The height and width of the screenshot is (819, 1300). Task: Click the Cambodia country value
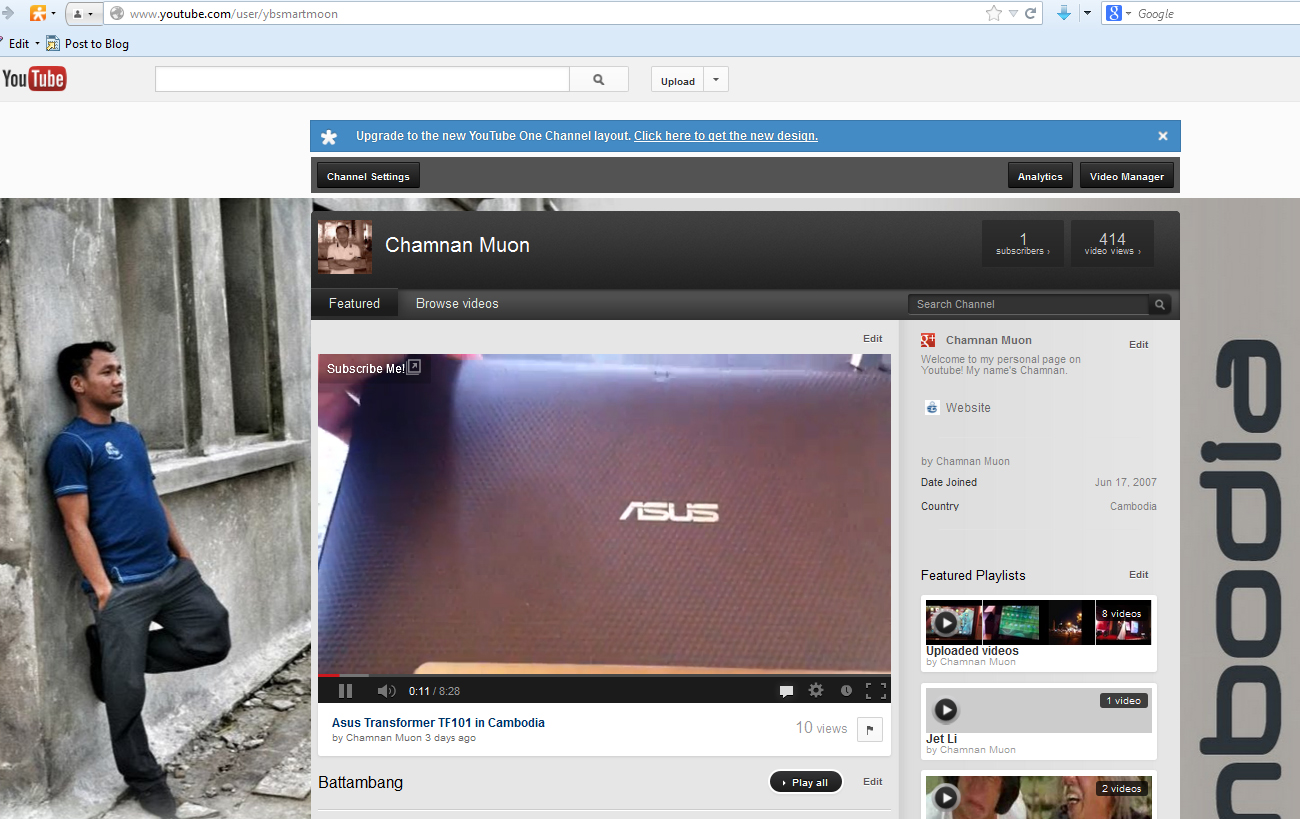tap(1133, 506)
